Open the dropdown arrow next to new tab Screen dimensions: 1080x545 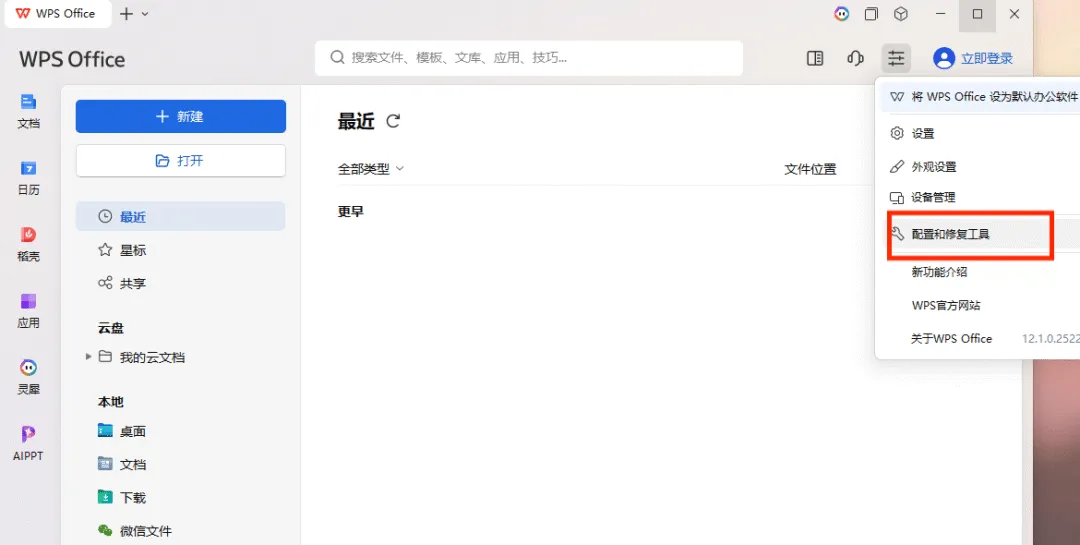pyautogui.click(x=145, y=14)
